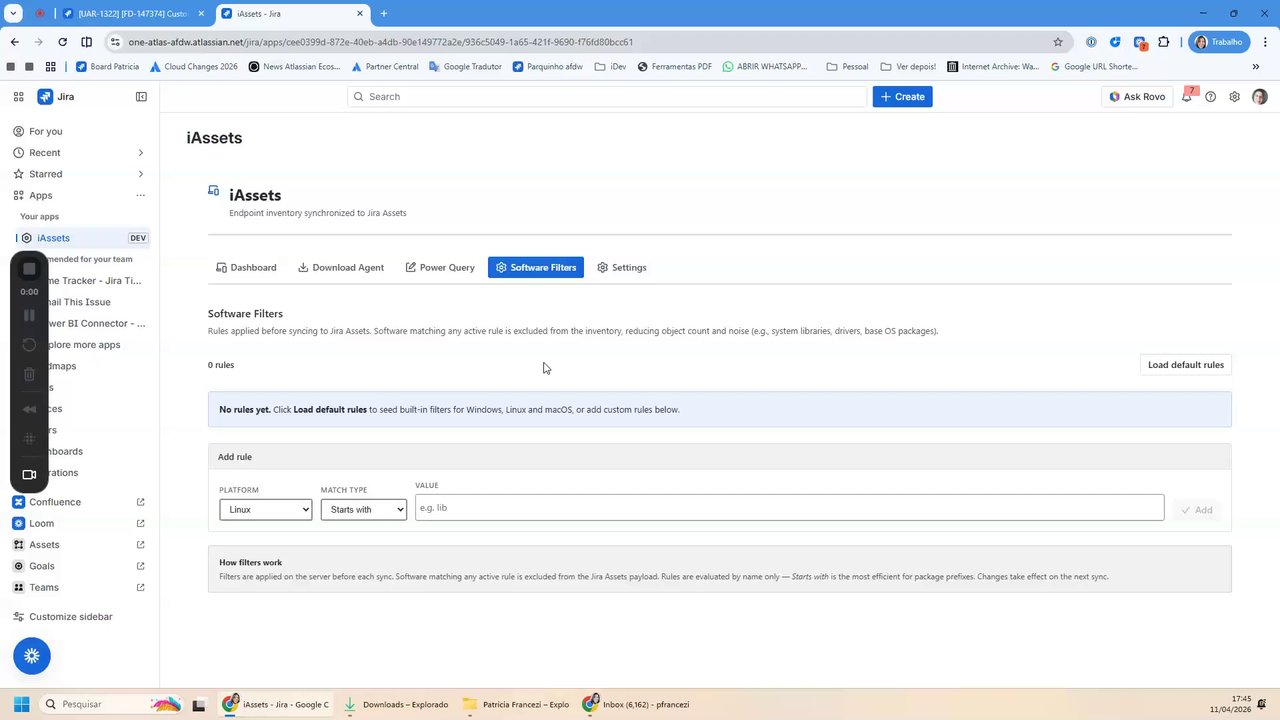Screen dimensions: 1280x720
Task: Click the Add rule button
Action: click(x=1197, y=510)
